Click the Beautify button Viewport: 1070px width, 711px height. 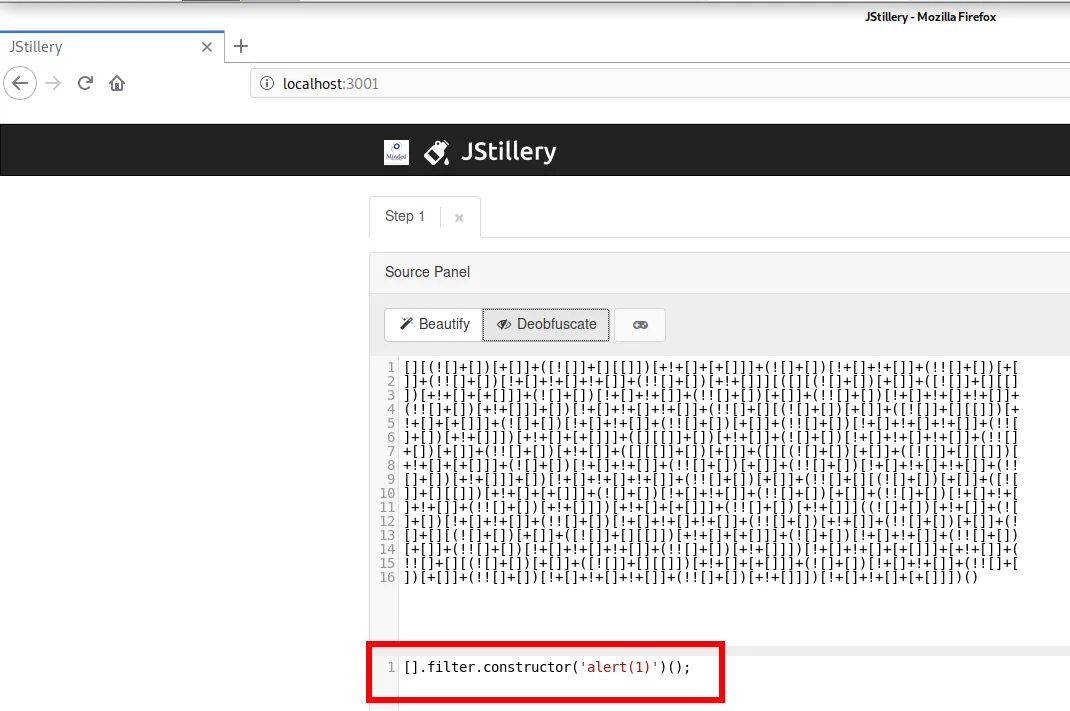pyautogui.click(x=434, y=324)
